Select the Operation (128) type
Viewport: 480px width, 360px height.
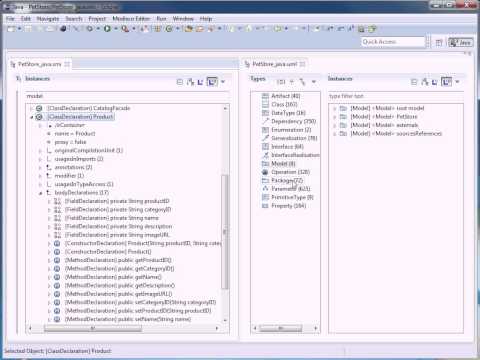point(290,172)
